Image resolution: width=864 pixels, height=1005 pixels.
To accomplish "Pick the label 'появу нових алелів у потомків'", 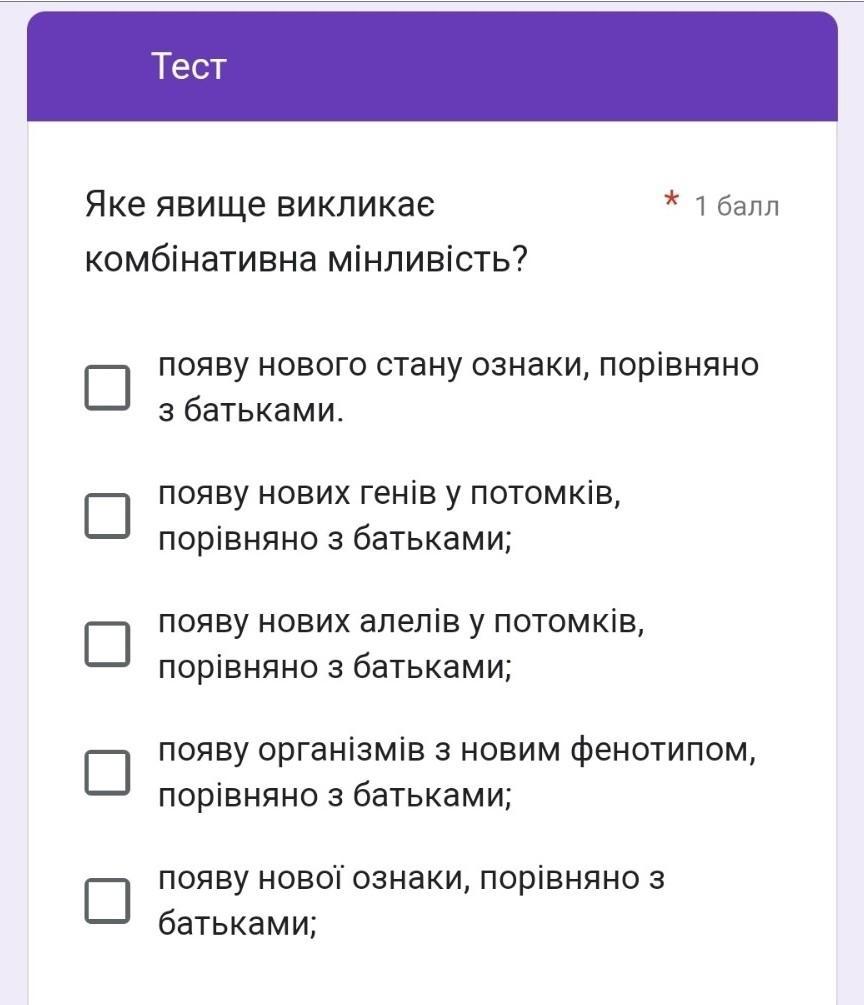I will (x=401, y=623).
